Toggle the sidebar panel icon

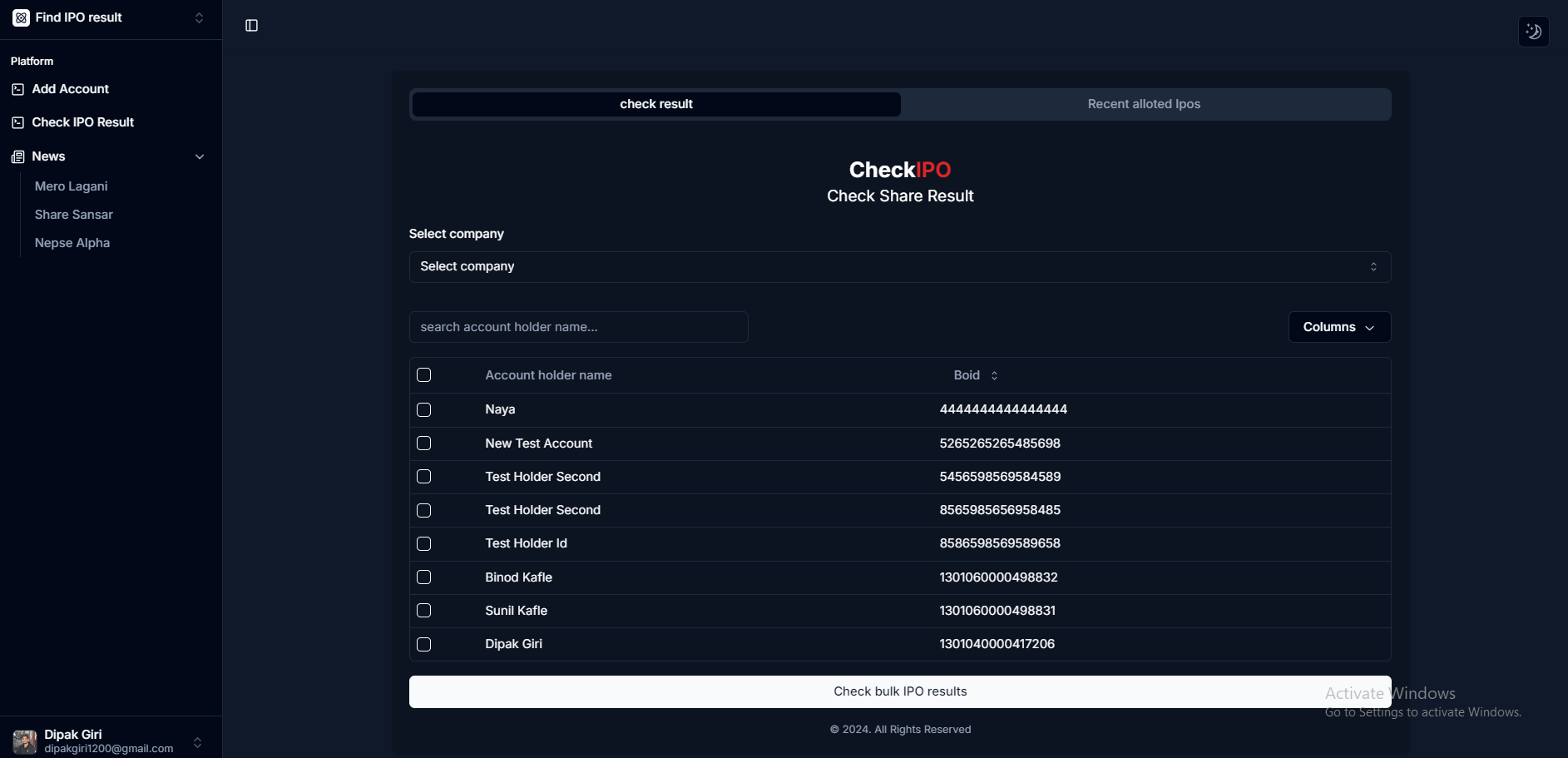point(252,26)
